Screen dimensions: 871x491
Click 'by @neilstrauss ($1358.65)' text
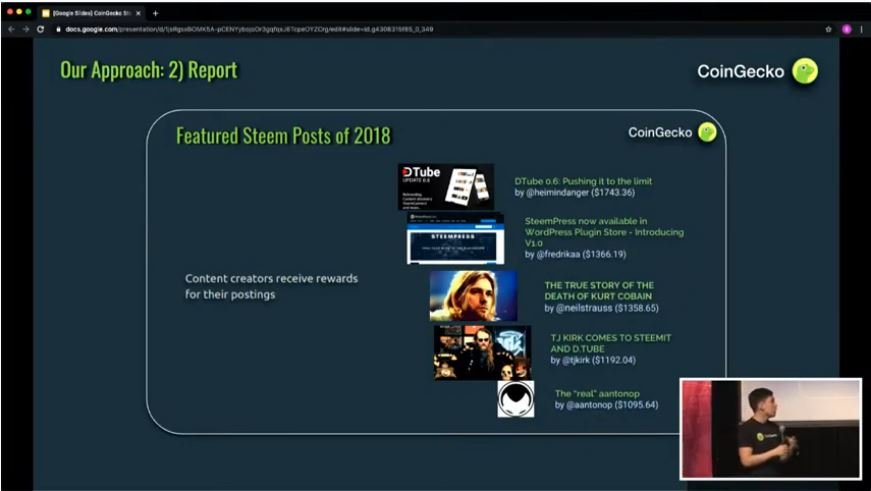coord(602,308)
